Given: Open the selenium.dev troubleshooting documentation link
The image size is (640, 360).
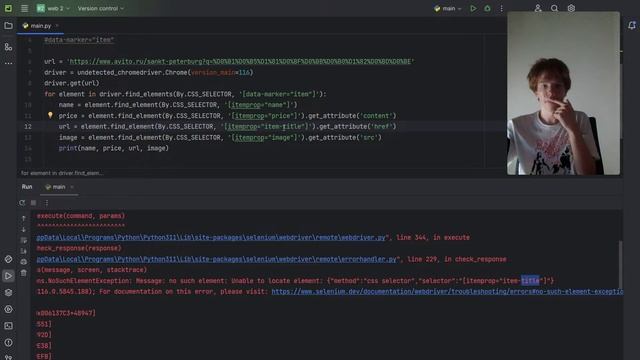Looking at the screenshot, I should point(447,291).
